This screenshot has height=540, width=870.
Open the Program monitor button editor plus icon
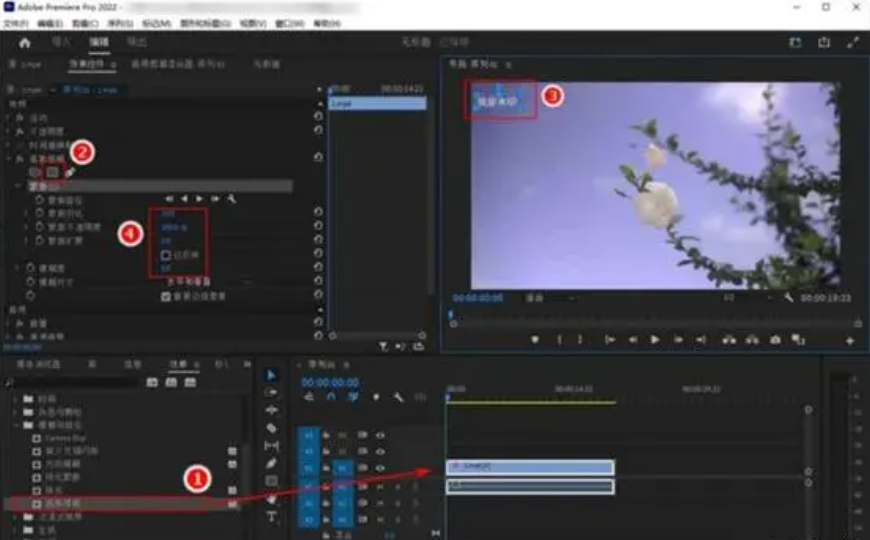click(849, 341)
